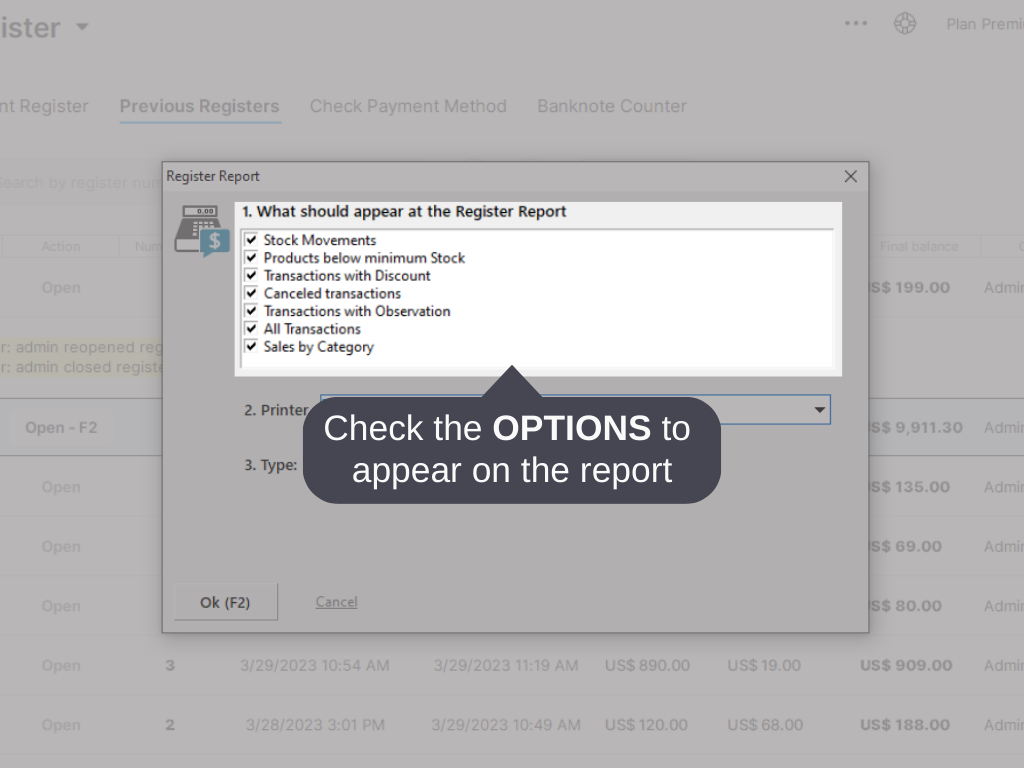Uncheck the All Transactions option

coord(251,328)
